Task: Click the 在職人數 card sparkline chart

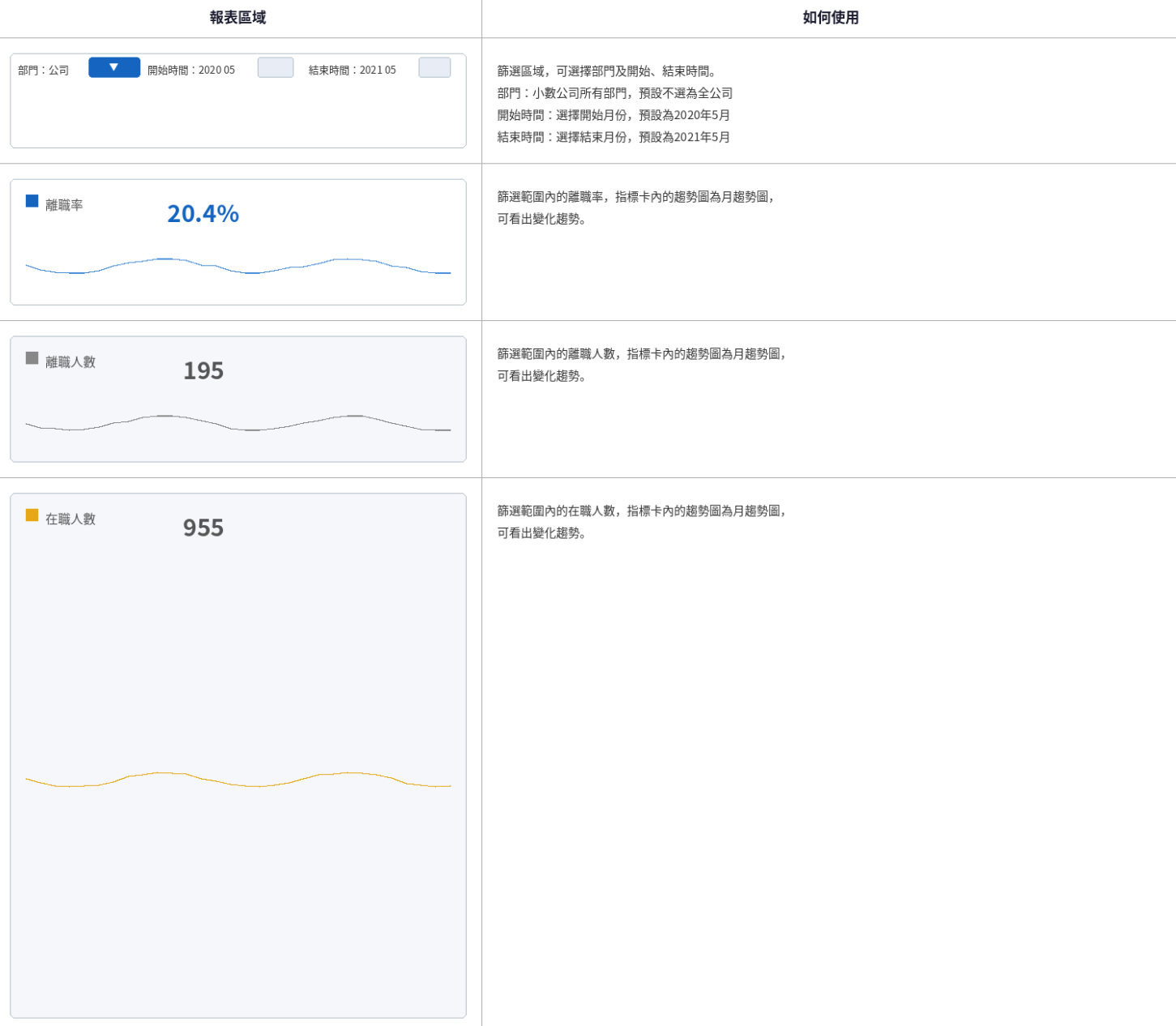Action: (x=237, y=780)
